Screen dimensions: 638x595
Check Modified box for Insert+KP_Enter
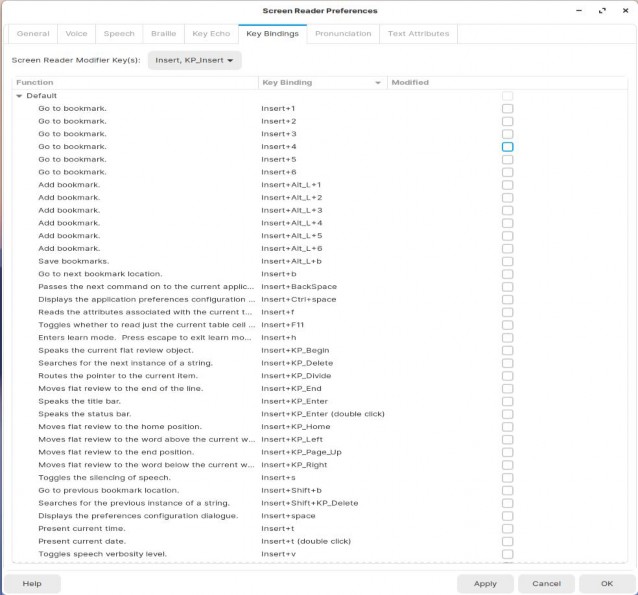(507, 401)
